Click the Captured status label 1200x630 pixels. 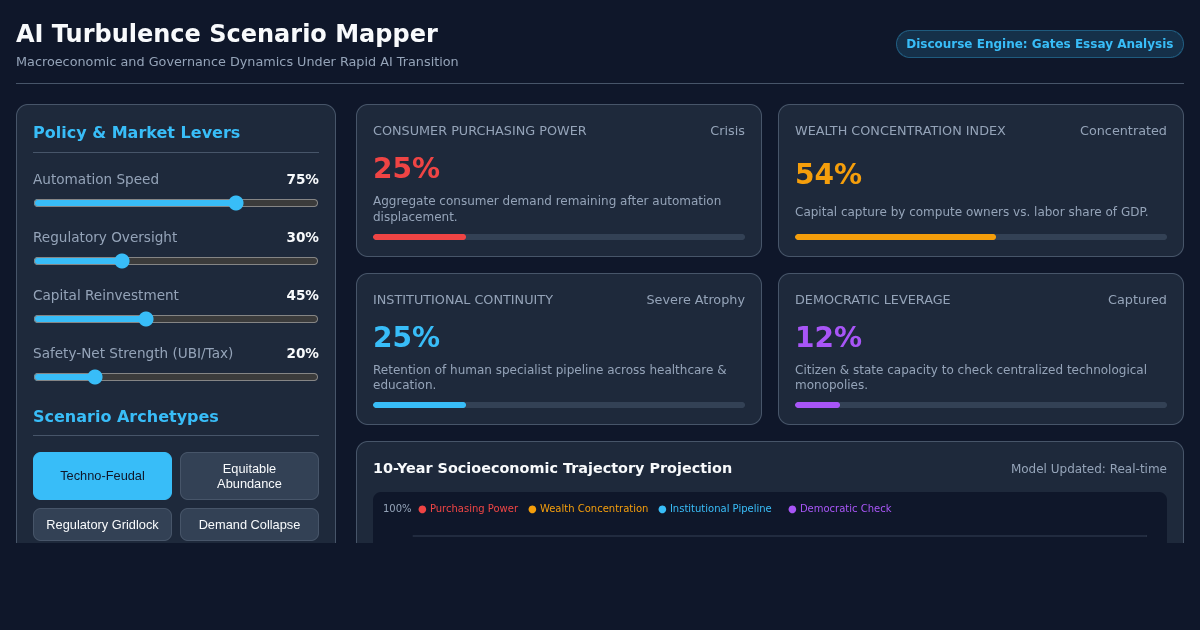1137,300
